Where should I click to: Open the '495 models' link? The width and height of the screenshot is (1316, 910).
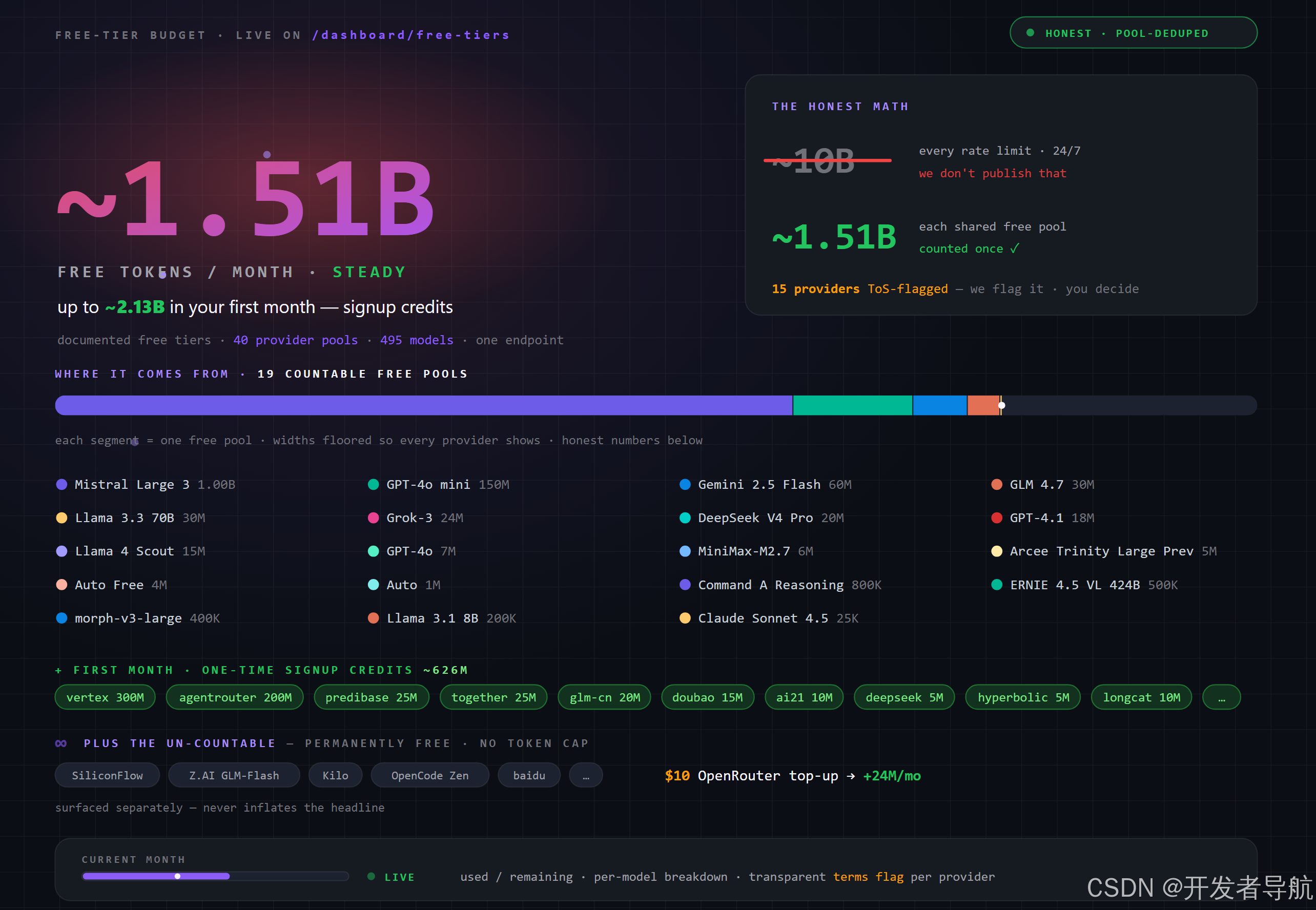tap(417, 340)
